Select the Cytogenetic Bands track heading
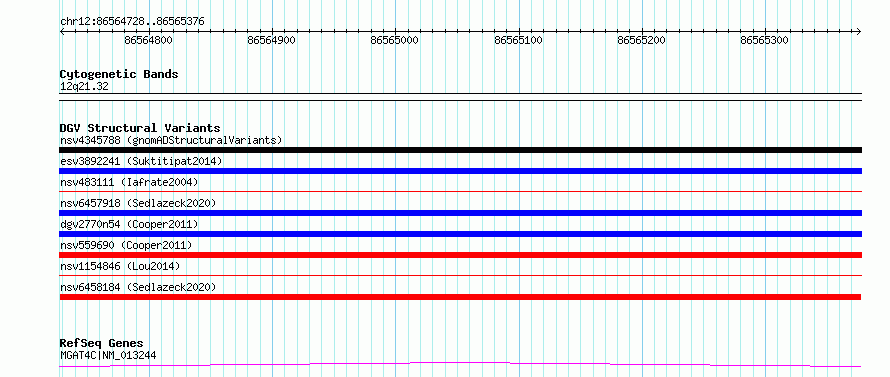This screenshot has height=377, width=890. pyautogui.click(x=119, y=74)
